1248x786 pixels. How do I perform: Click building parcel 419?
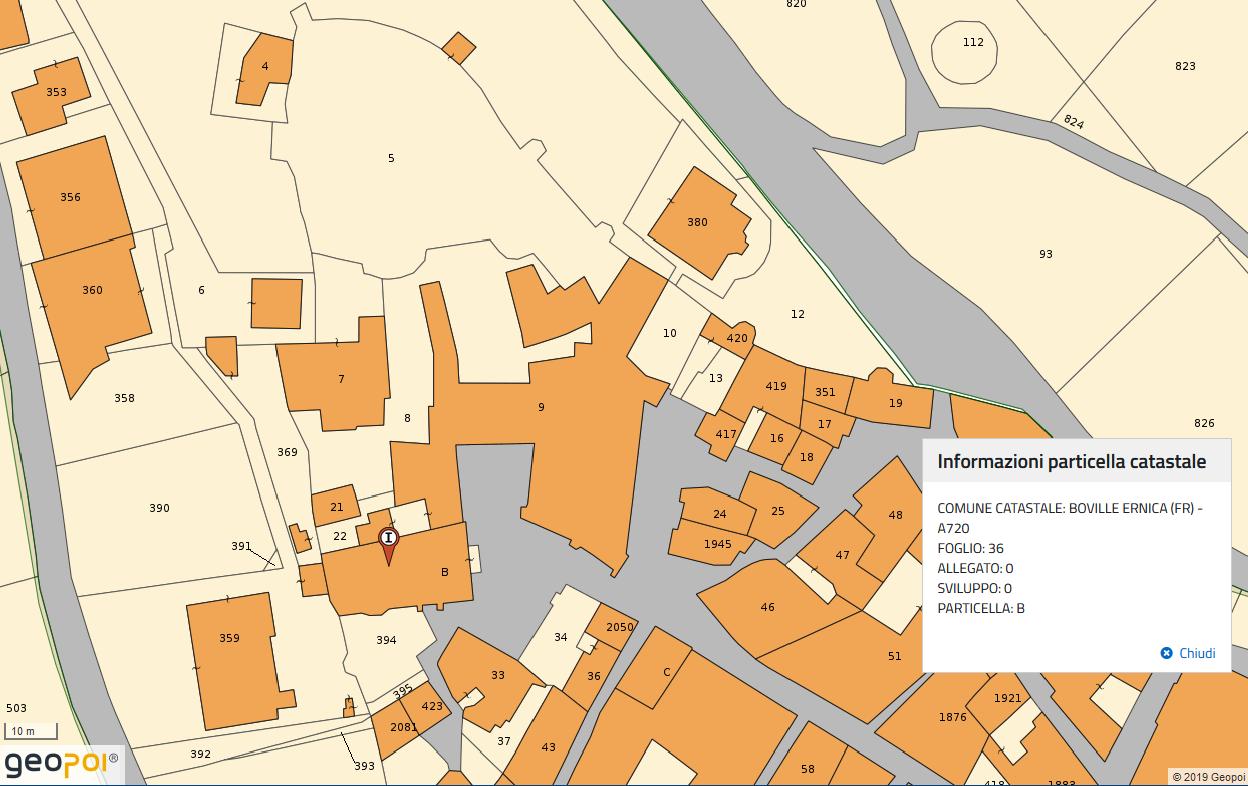(775, 386)
